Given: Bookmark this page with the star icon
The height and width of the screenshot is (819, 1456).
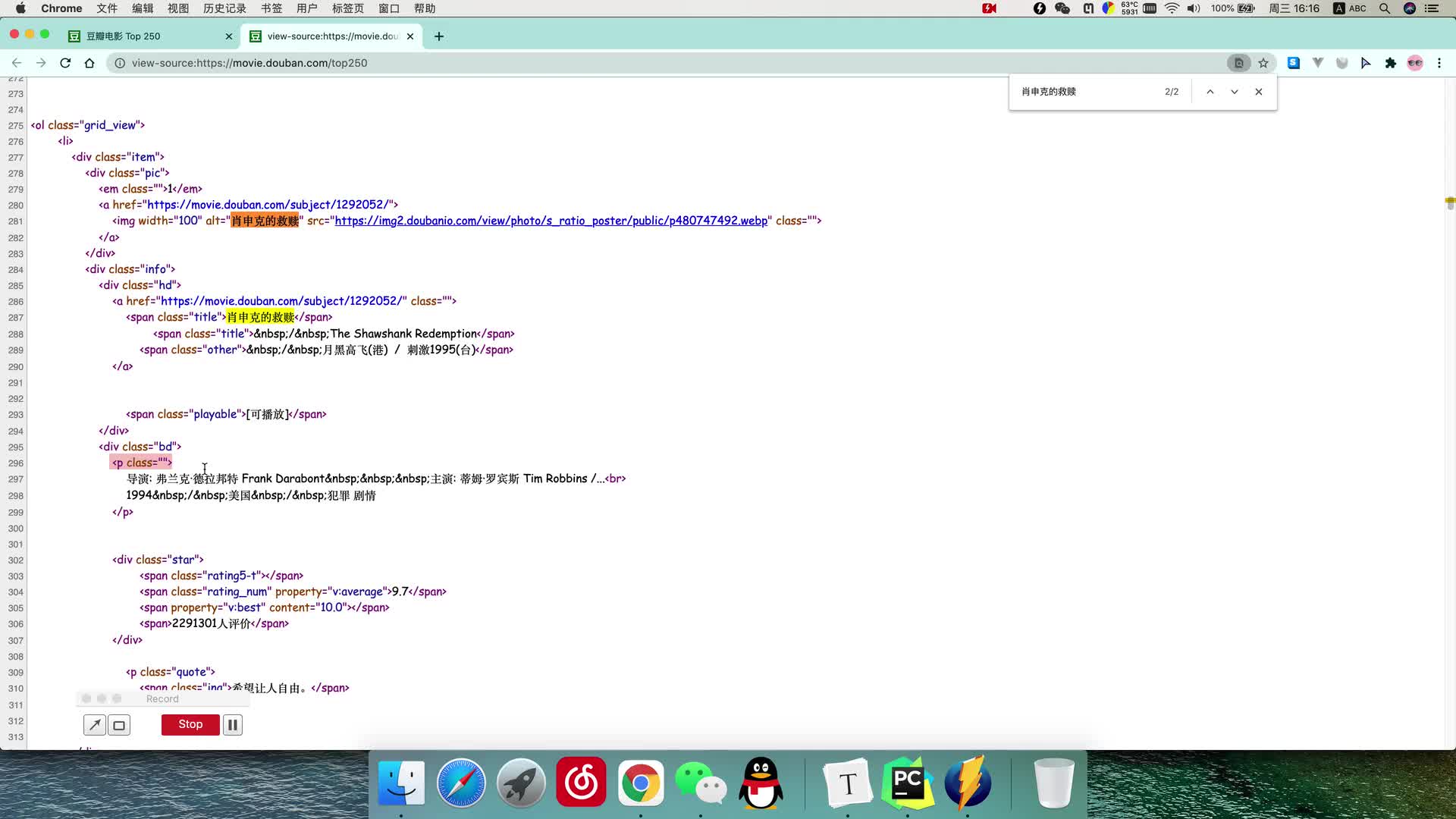Looking at the screenshot, I should [x=1263, y=63].
